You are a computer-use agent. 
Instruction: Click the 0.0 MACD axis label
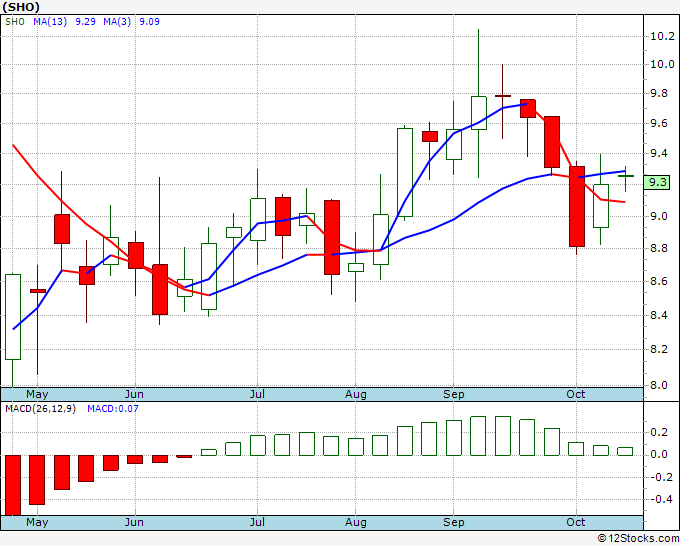click(x=659, y=455)
